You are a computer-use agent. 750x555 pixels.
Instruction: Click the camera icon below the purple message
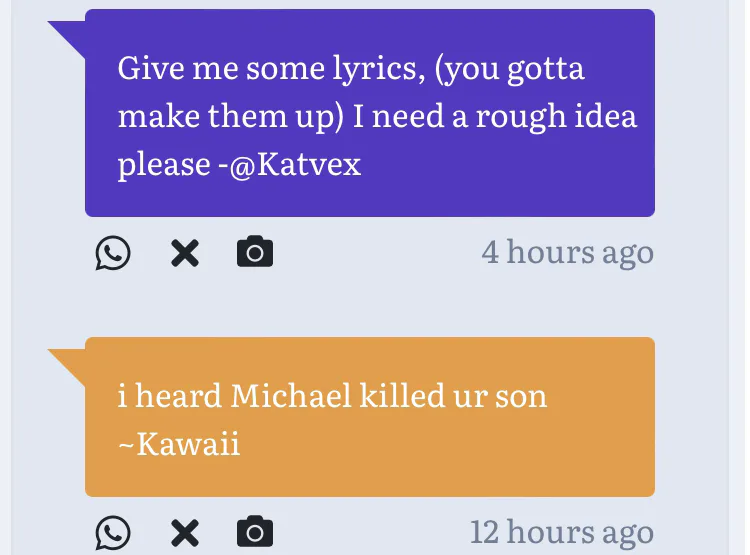[x=255, y=252]
